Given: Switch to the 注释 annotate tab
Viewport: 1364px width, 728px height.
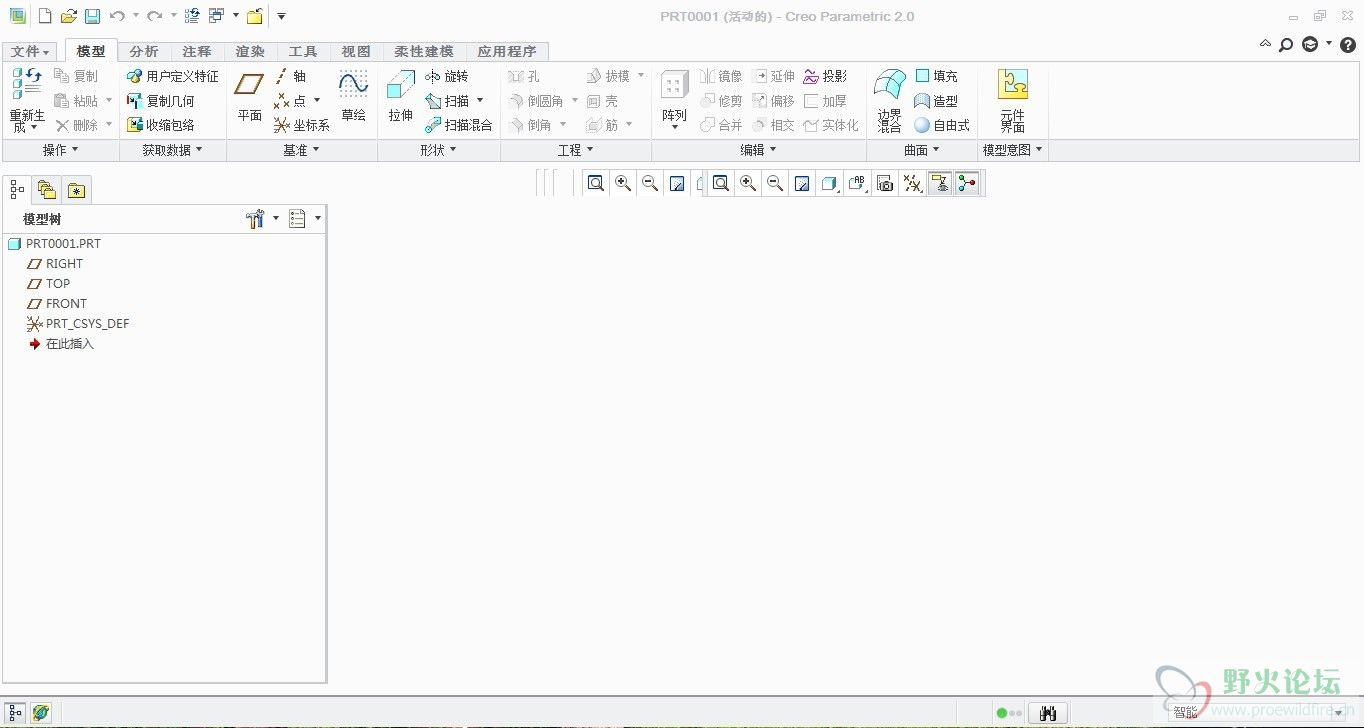Looking at the screenshot, I should 197,52.
